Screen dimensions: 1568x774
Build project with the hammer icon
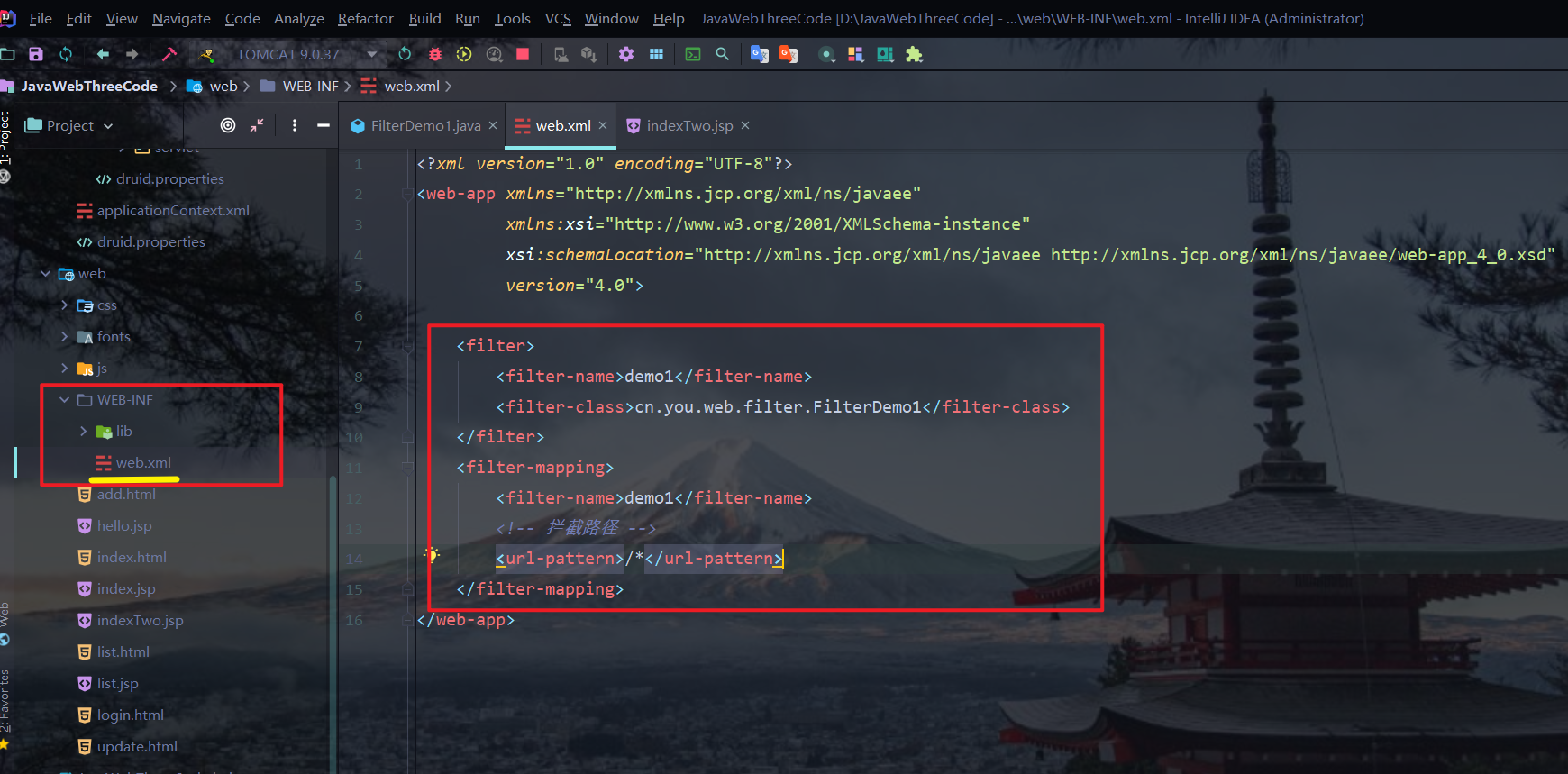pos(169,54)
